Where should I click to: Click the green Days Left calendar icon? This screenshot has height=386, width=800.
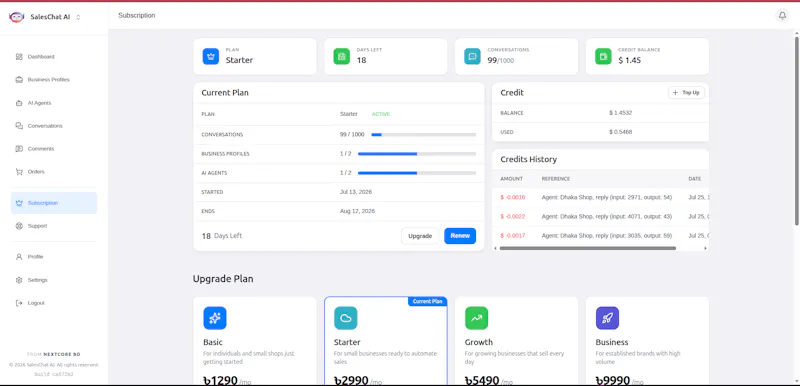tap(342, 56)
